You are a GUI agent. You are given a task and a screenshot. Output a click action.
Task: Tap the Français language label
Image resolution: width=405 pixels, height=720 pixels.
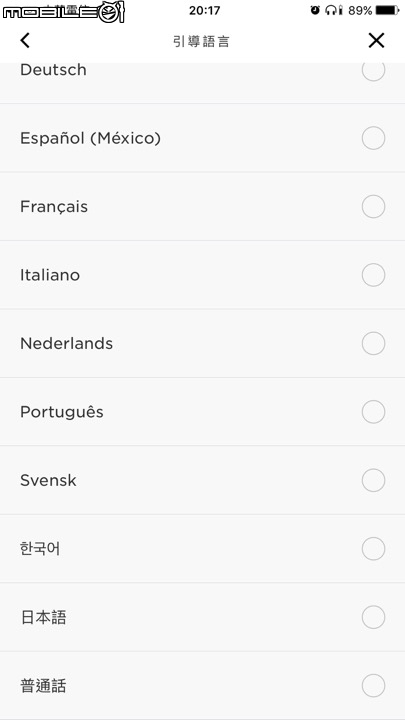click(x=54, y=207)
